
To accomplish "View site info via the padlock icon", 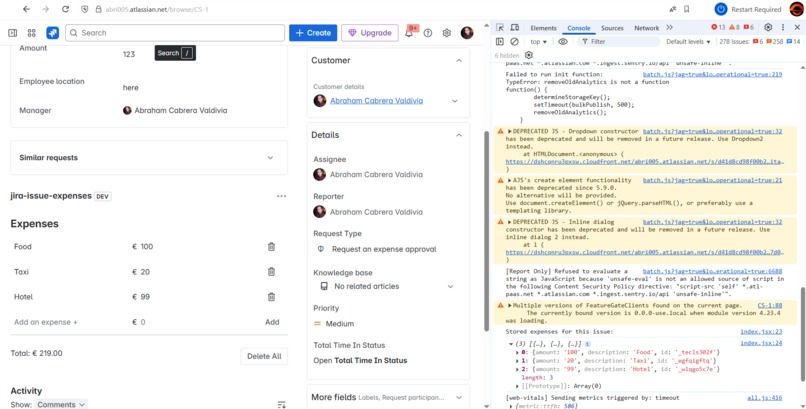I will pos(98,9).
